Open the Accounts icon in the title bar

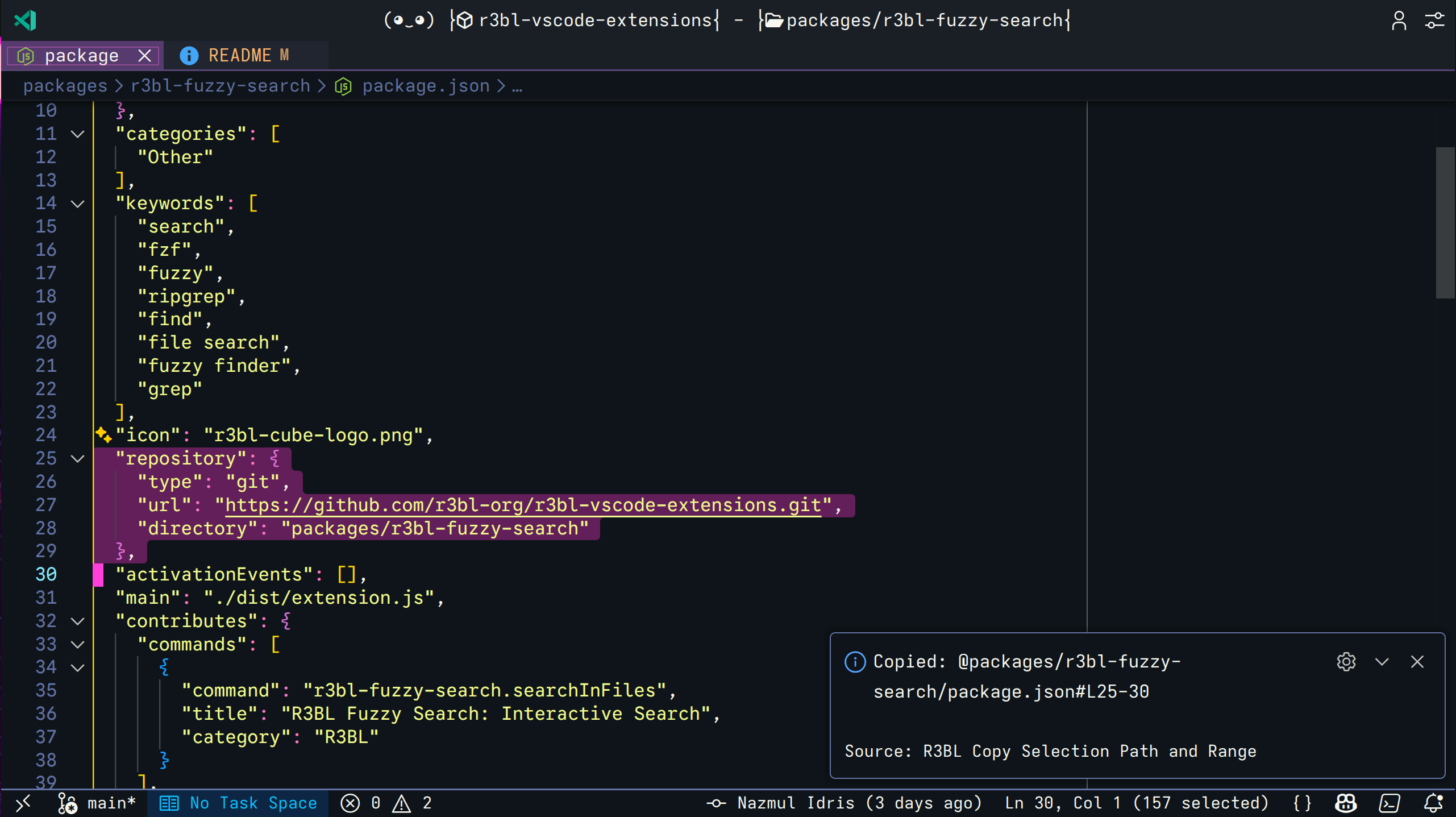click(1399, 20)
